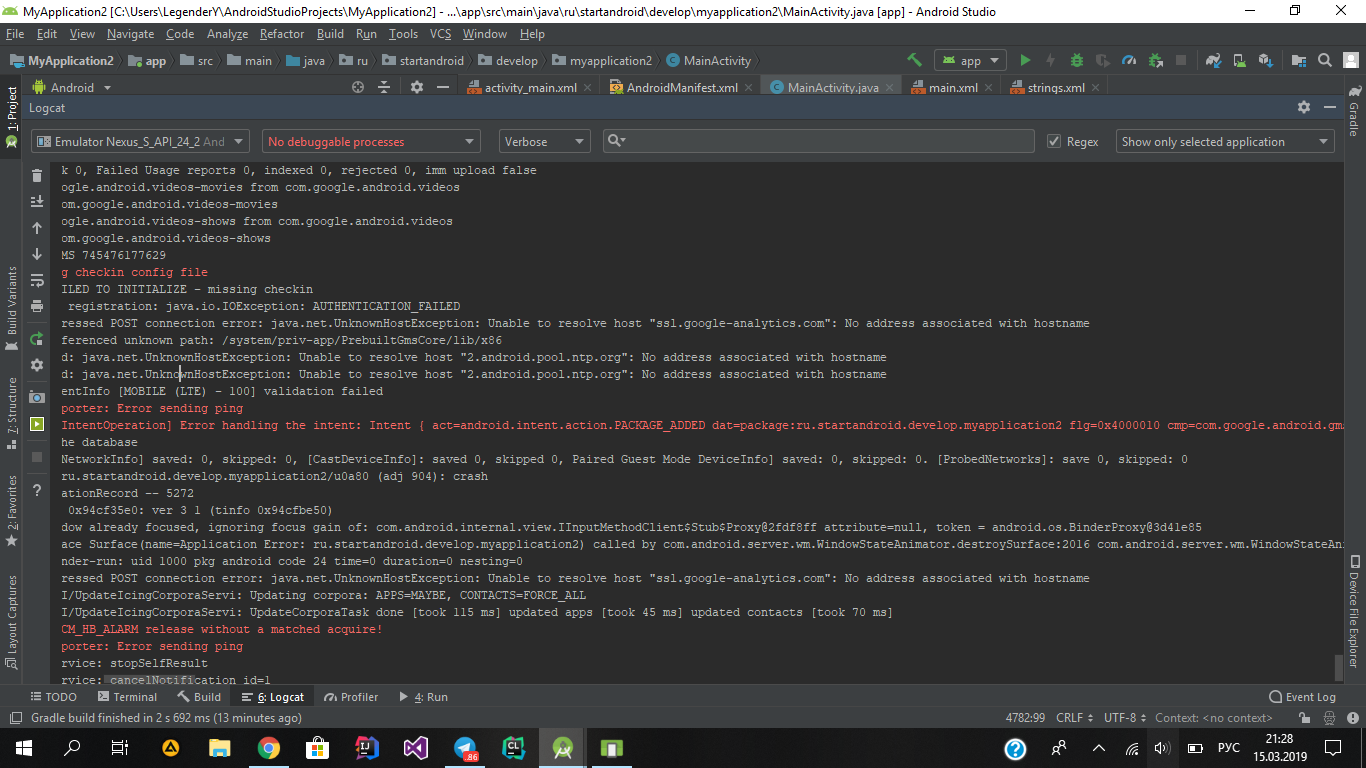1366x768 pixels.
Task: Open AVD Manager icon in toolbar
Action: pos(1240,60)
